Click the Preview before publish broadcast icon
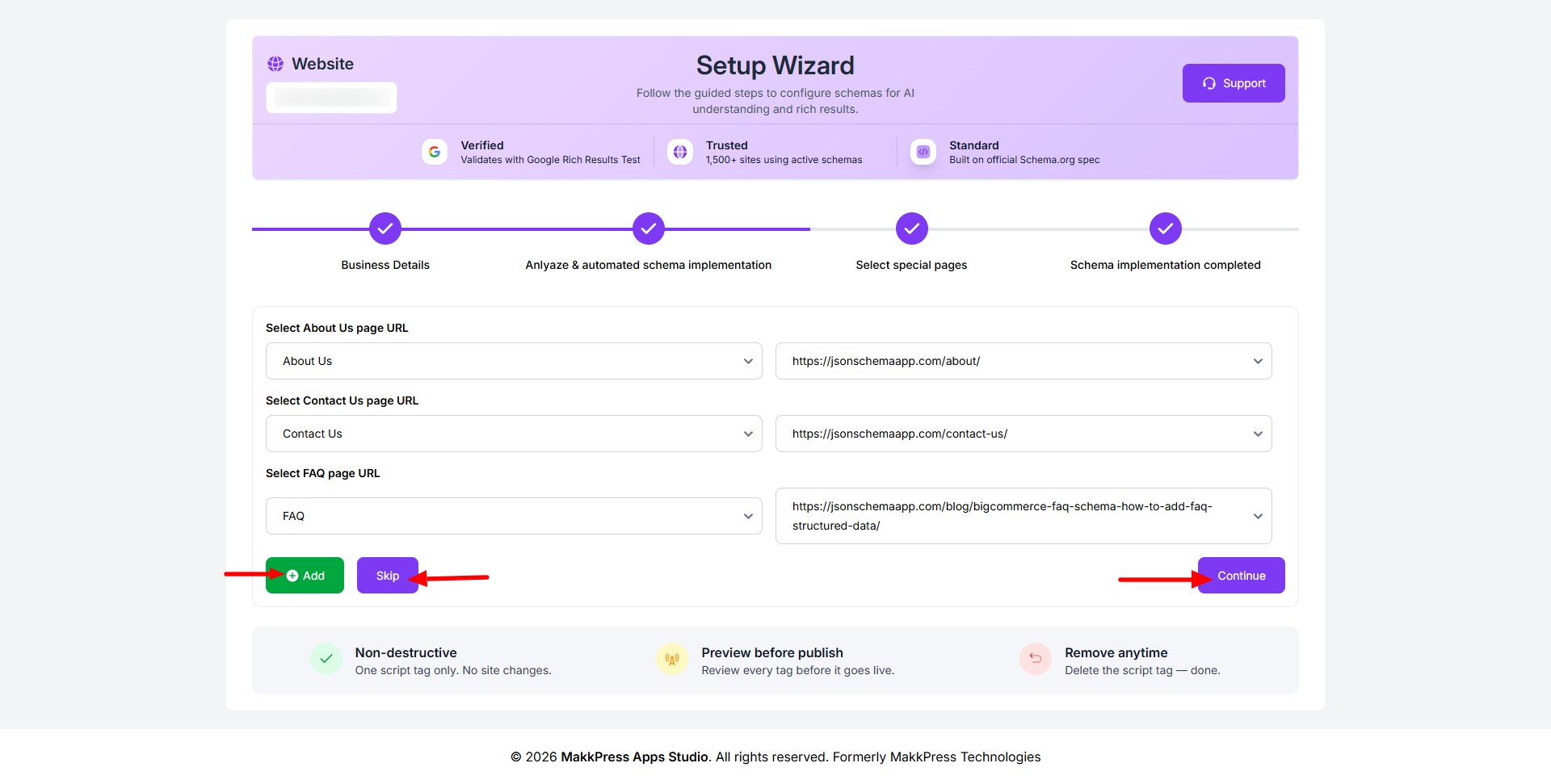The width and height of the screenshot is (1551, 784). 672,659
